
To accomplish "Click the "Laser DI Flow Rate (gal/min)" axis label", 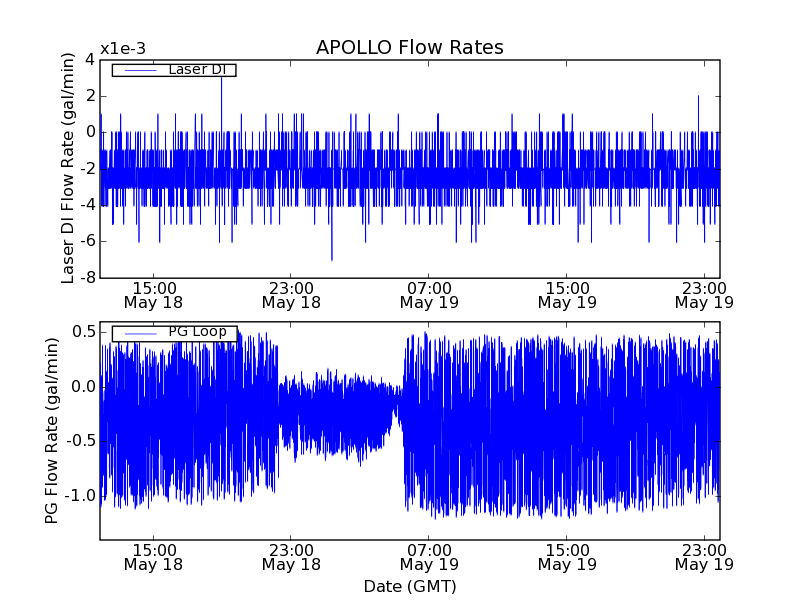I will point(68,168).
